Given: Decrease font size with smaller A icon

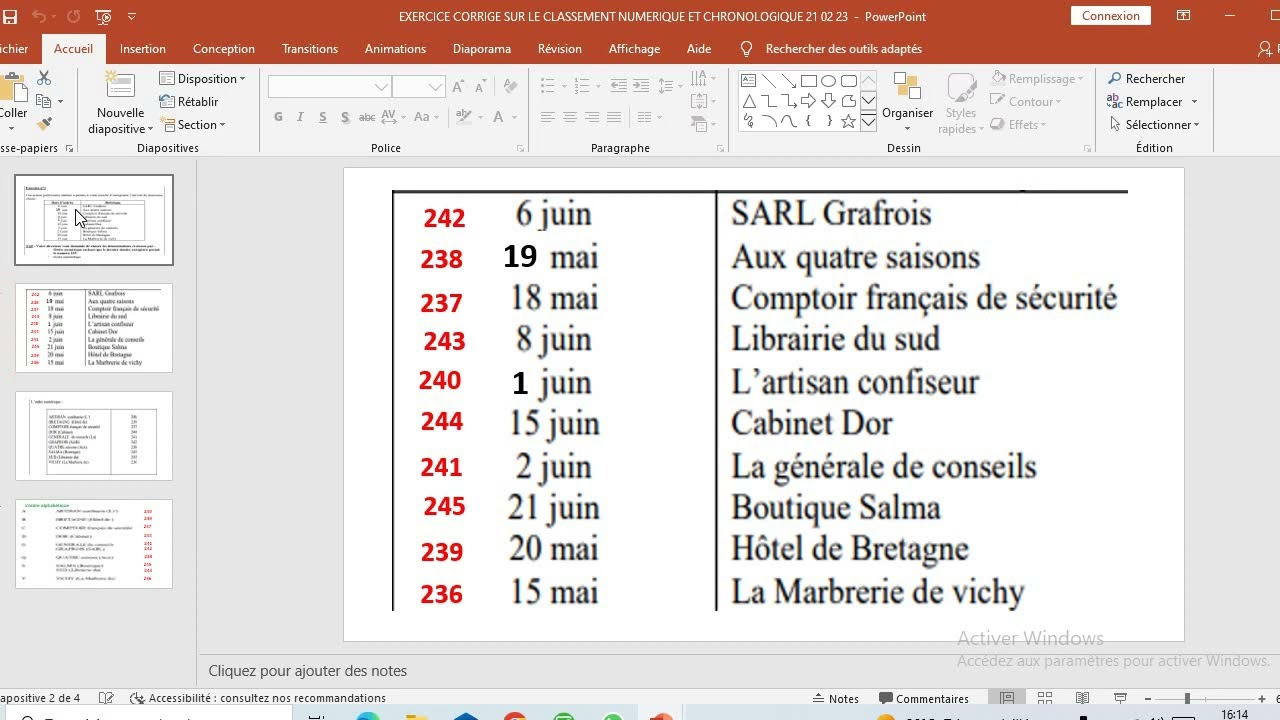Looking at the screenshot, I should [479, 87].
